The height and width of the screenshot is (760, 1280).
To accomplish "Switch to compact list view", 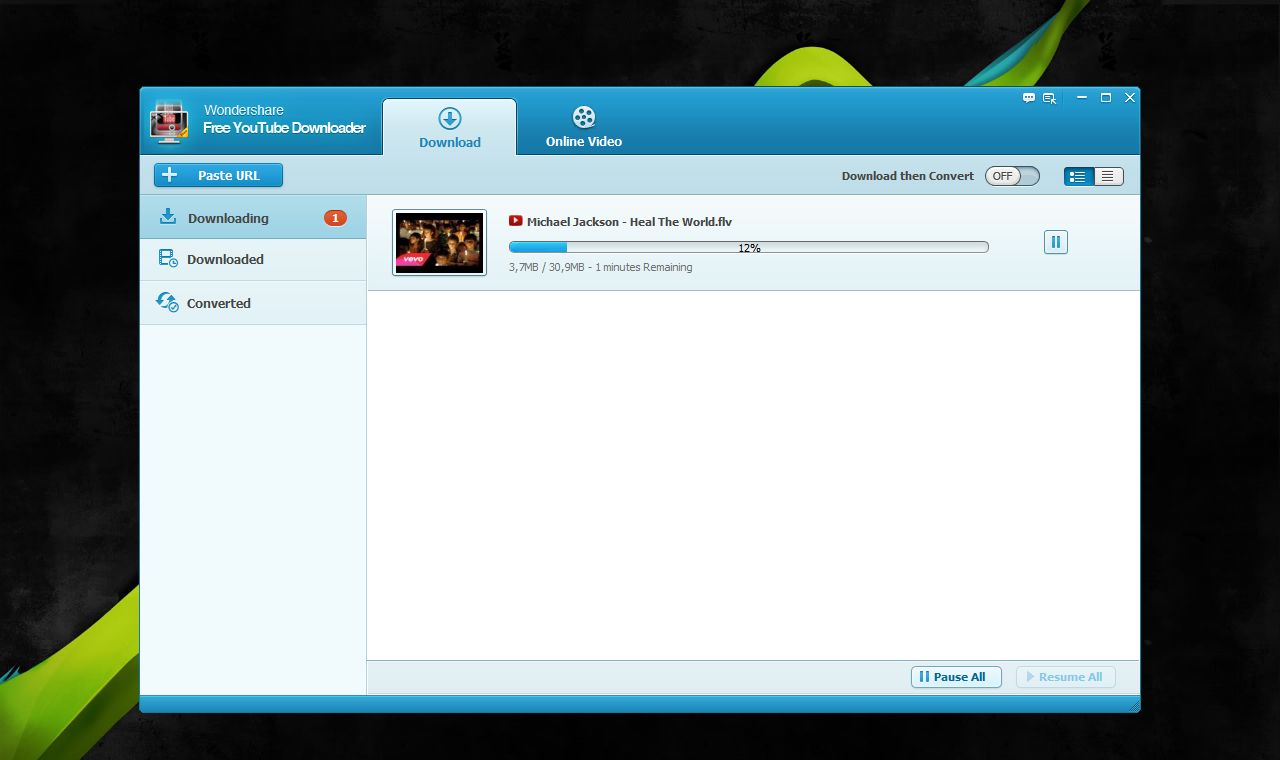I will [1108, 176].
